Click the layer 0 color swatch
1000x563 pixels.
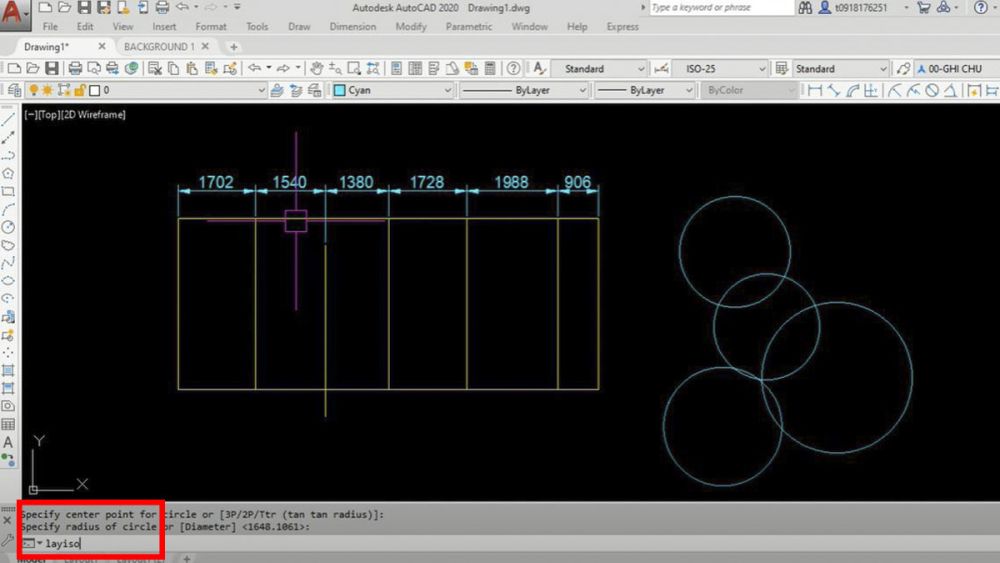click(x=94, y=91)
